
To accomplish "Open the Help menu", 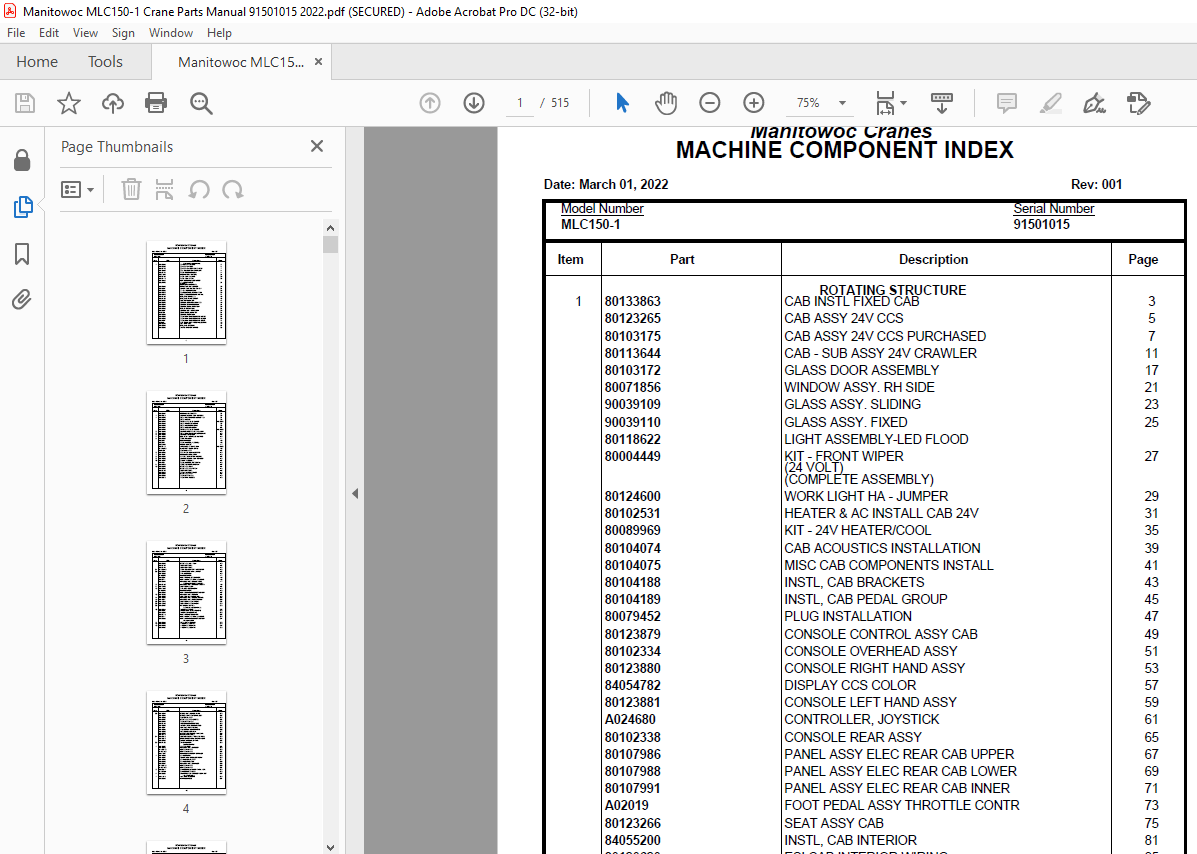I will click(x=219, y=33).
